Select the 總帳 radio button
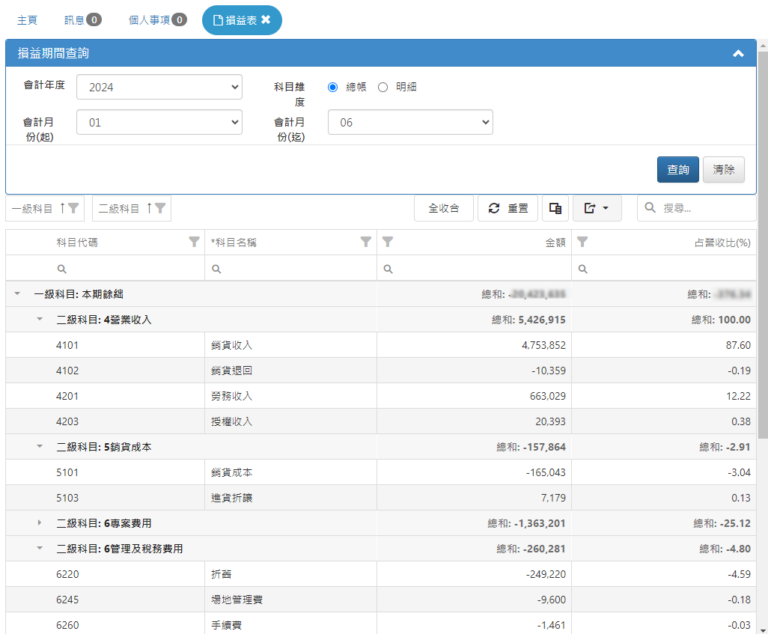The image size is (768, 634). pos(333,87)
